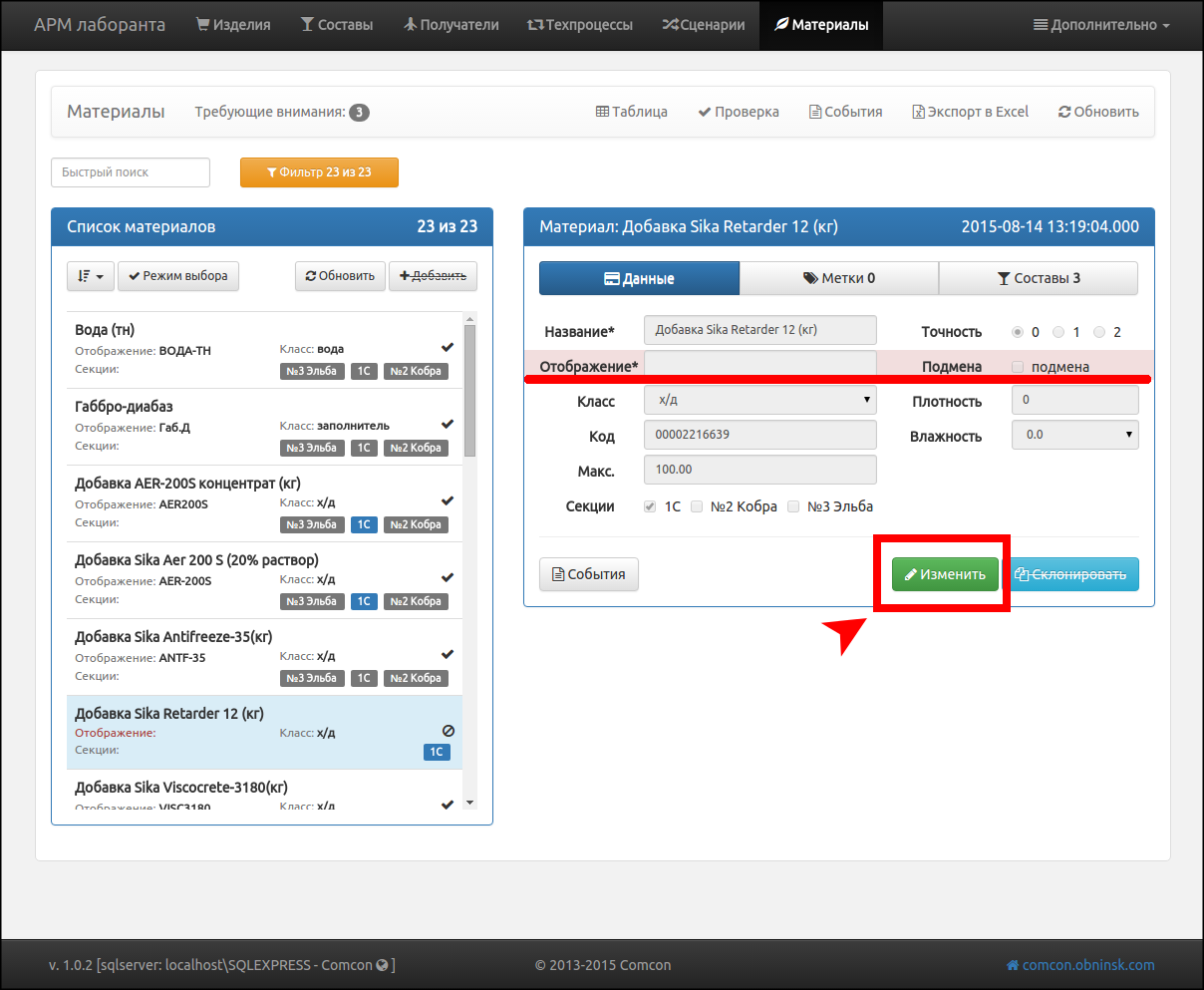Select Добавка Sika Antifreeze-35(кг)

click(263, 657)
